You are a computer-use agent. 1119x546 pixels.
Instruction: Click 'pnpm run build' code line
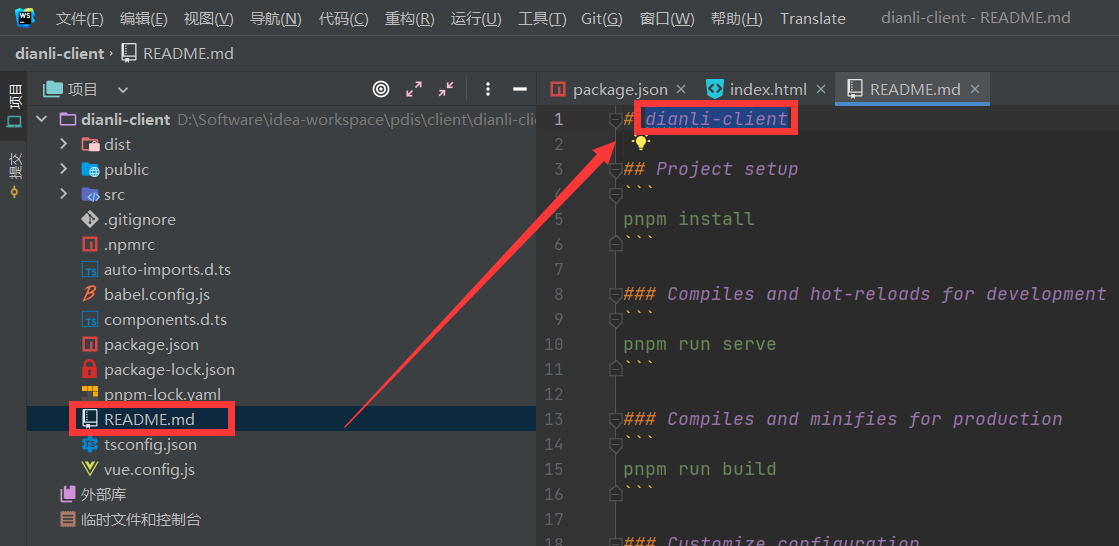(x=699, y=469)
